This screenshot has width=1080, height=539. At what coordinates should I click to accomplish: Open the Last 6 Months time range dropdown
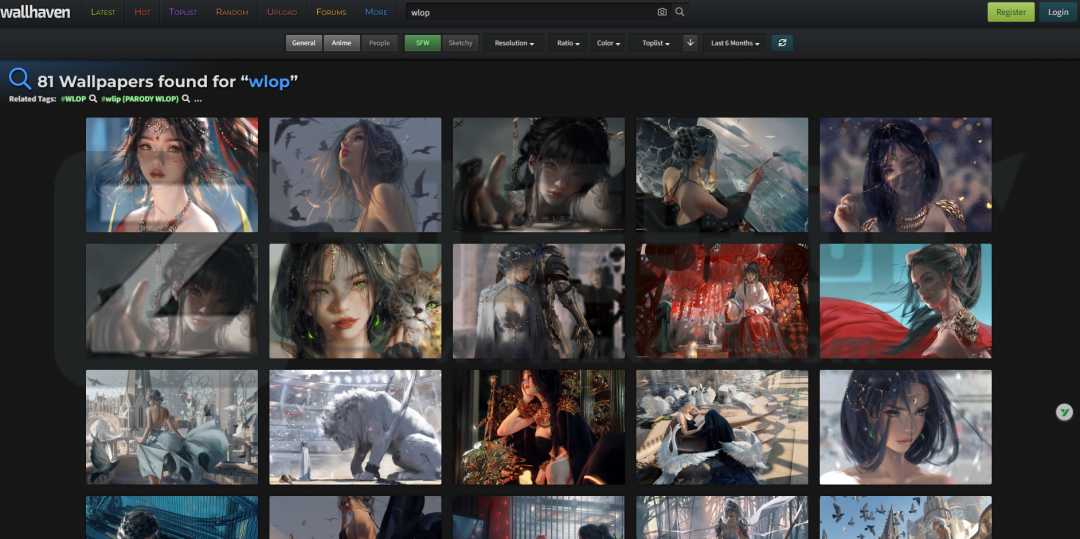click(x=735, y=43)
